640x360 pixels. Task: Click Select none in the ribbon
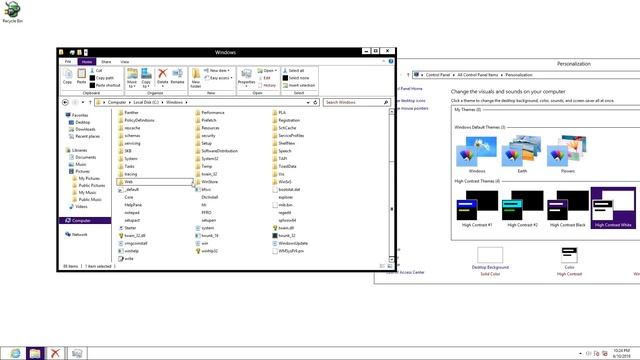tap(296, 78)
